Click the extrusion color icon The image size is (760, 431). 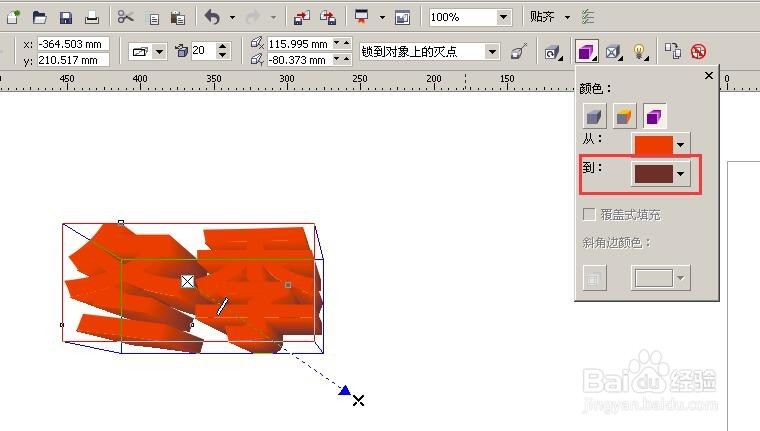coord(586,51)
